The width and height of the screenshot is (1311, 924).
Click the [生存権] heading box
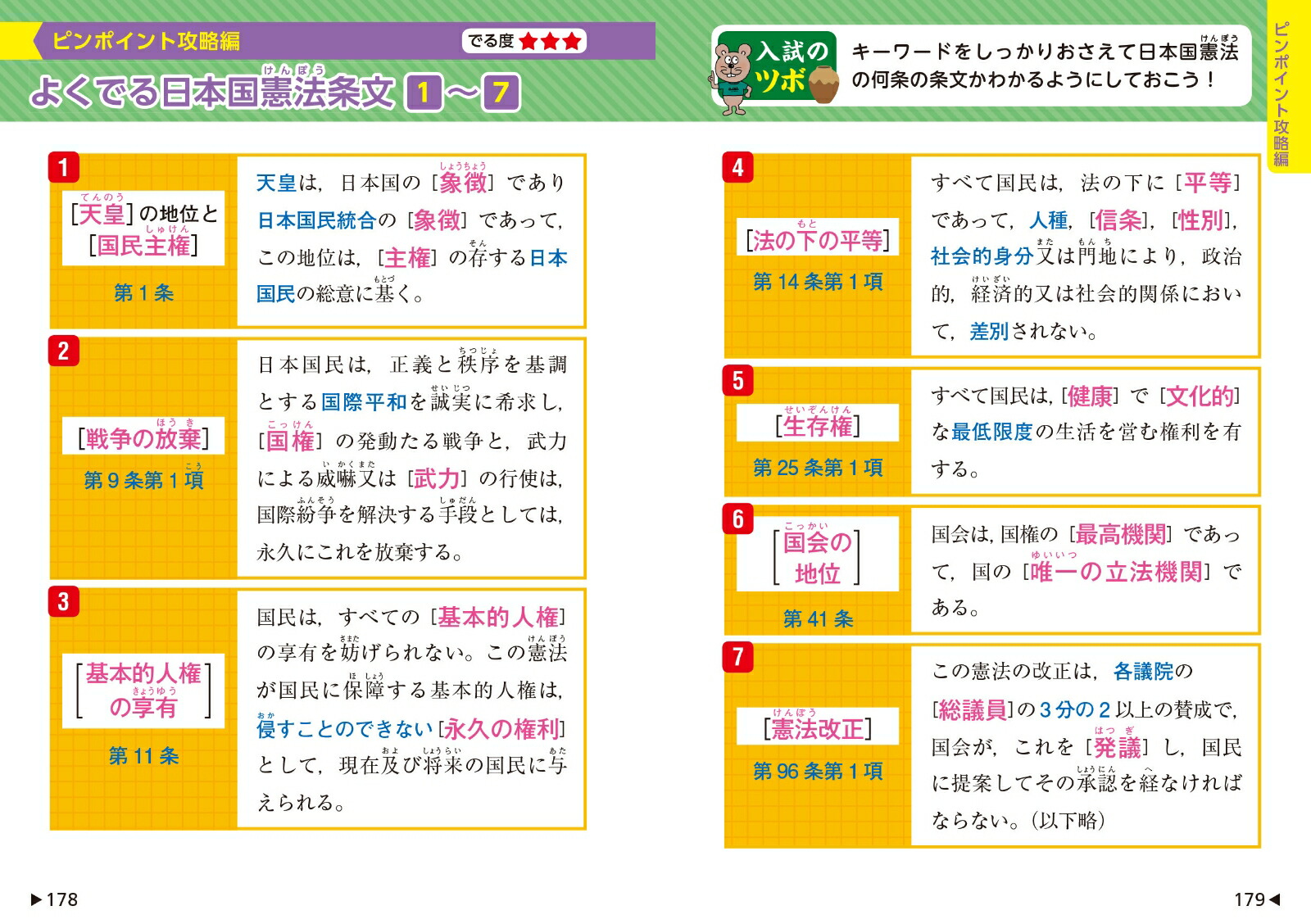(x=818, y=425)
